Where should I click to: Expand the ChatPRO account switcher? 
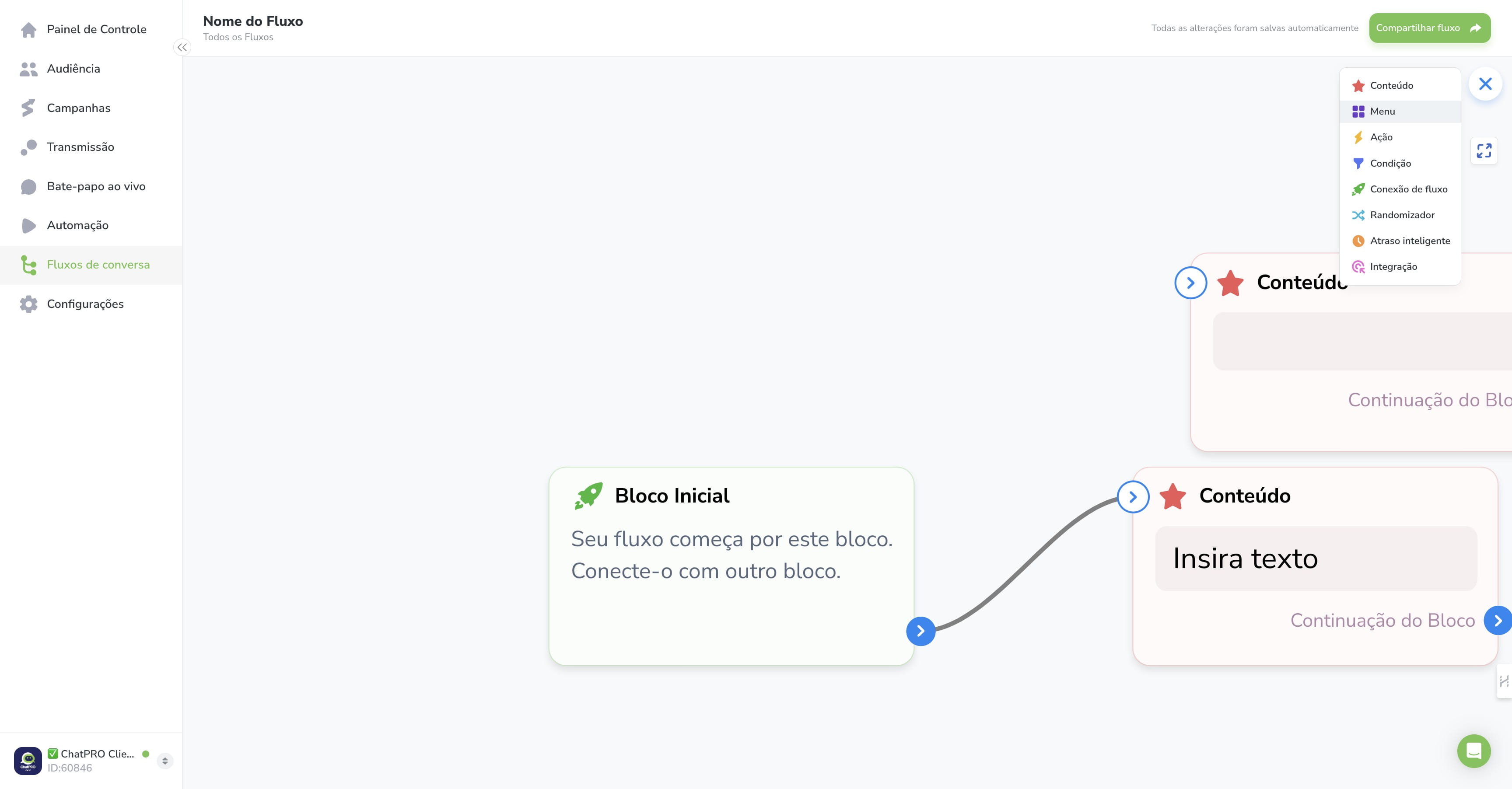pyautogui.click(x=165, y=761)
